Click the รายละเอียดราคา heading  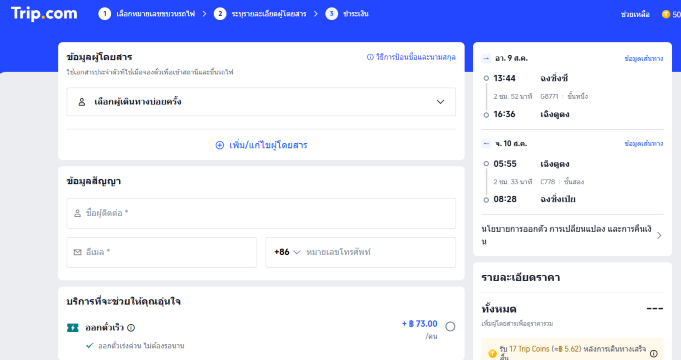pyautogui.click(x=520, y=277)
